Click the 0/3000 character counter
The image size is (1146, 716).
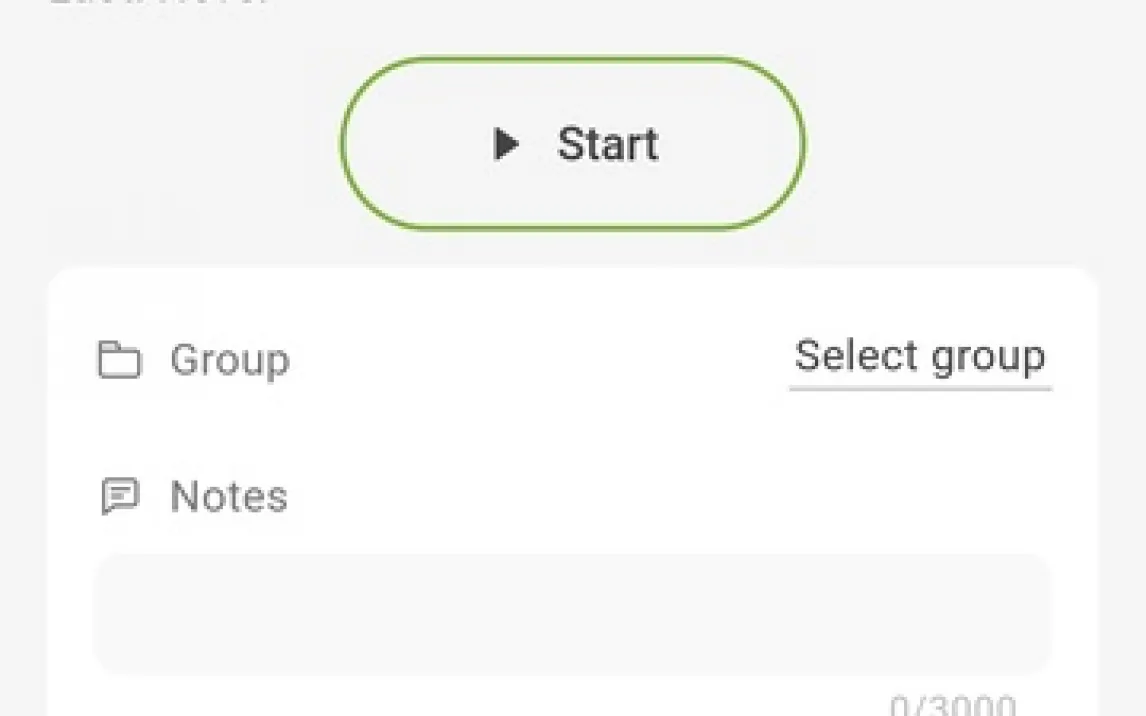click(952, 706)
